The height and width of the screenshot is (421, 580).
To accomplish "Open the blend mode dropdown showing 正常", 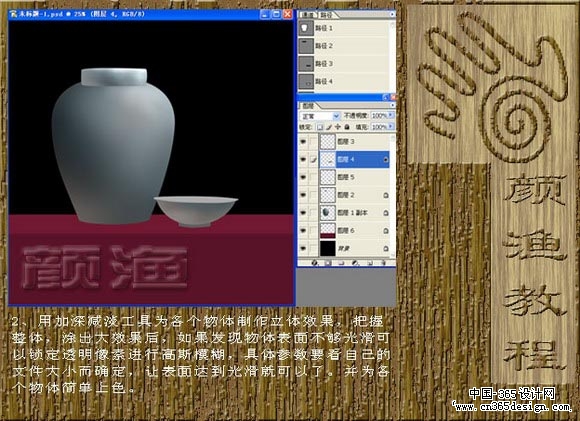I will tap(320, 116).
